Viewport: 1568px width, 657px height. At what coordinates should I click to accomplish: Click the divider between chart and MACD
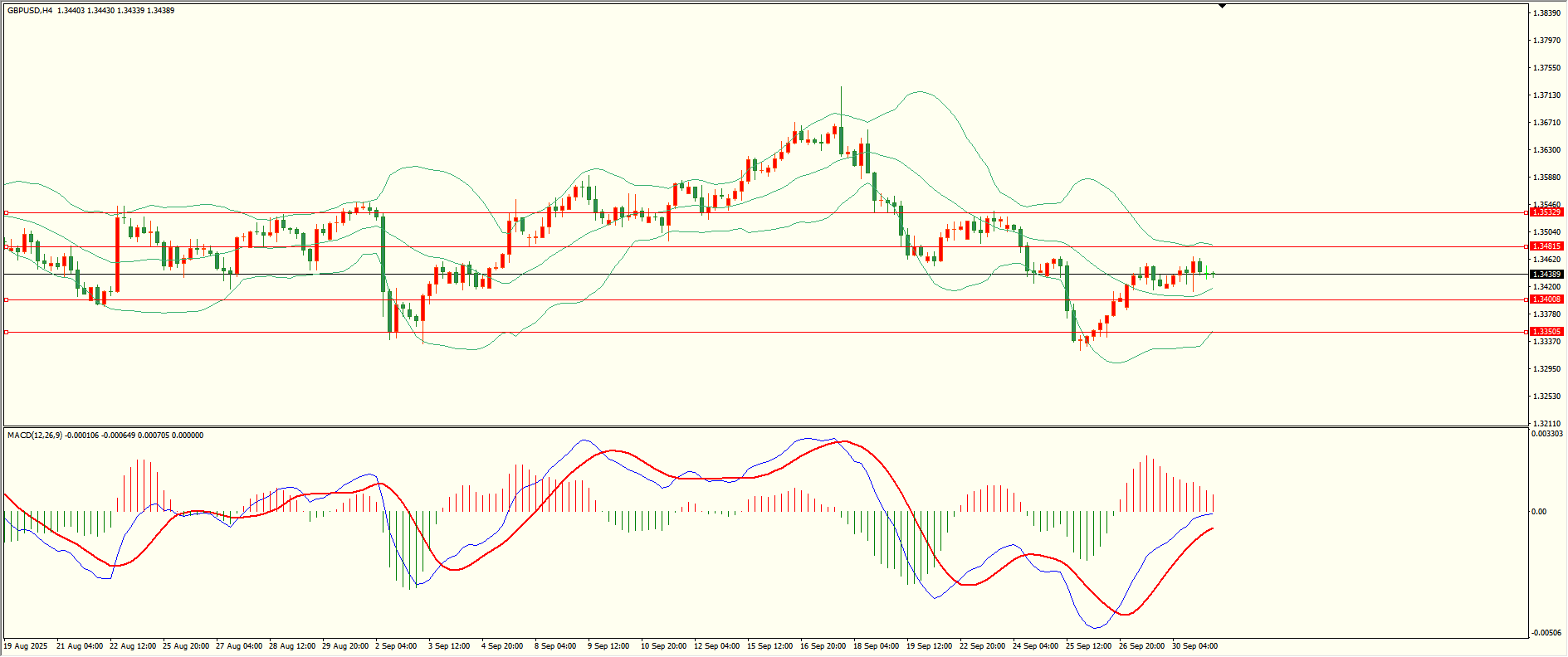coord(764,427)
